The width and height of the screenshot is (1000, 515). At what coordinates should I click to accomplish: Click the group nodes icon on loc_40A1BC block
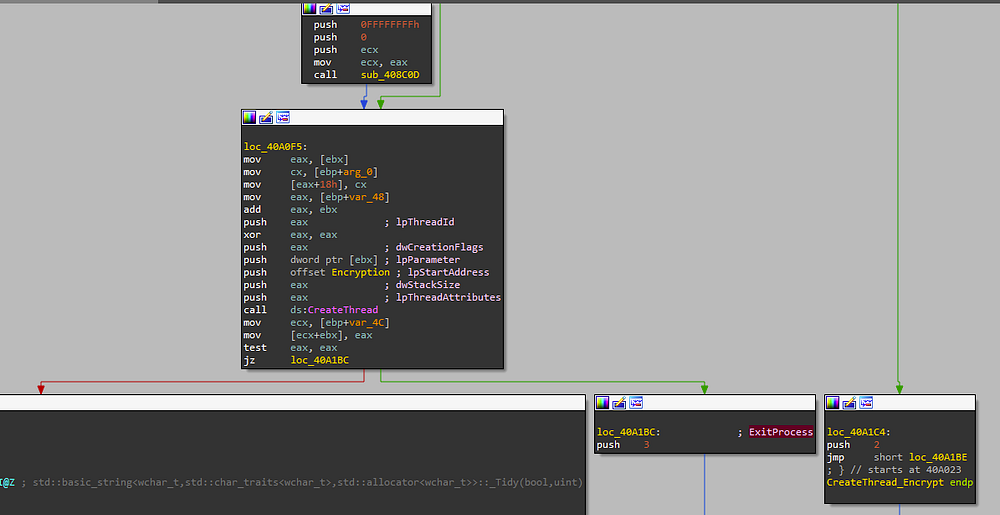click(635, 403)
